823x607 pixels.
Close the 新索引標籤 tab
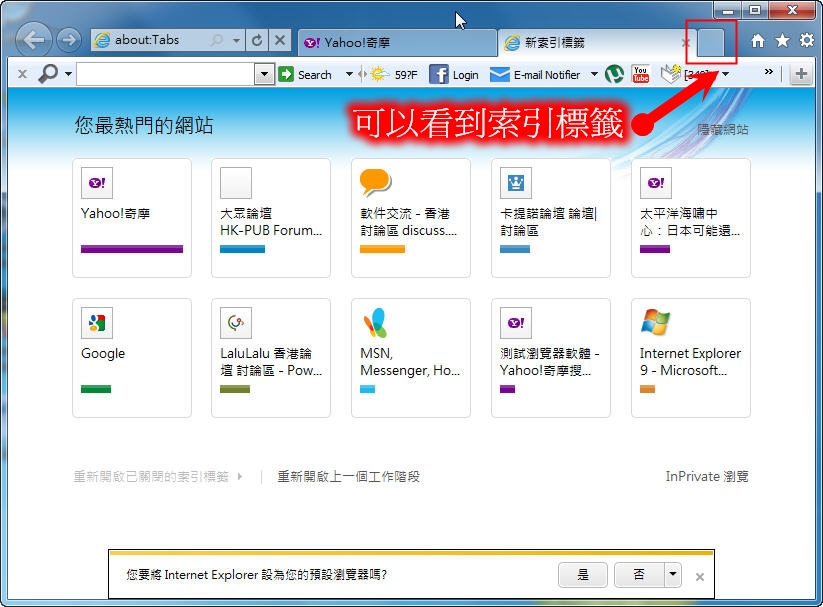(x=685, y=43)
